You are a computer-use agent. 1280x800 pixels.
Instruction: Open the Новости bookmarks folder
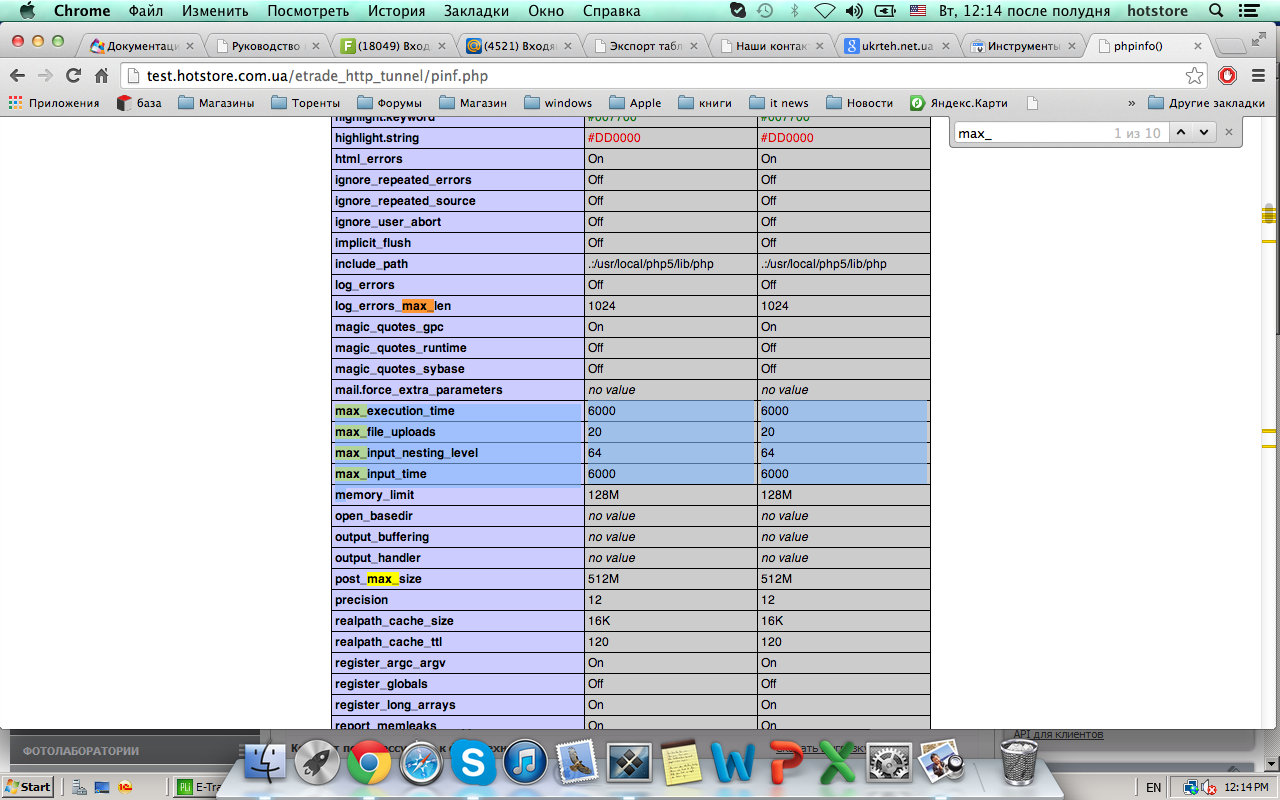tap(859, 103)
